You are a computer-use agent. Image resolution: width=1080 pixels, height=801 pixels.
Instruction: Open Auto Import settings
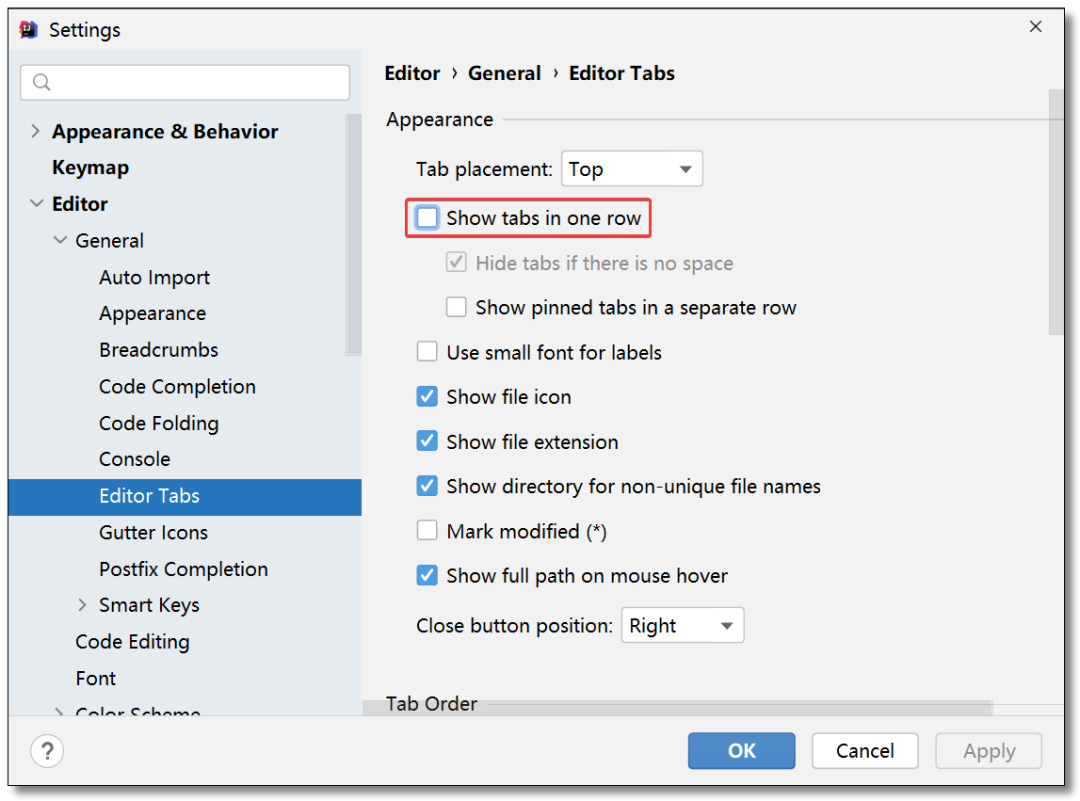[154, 277]
